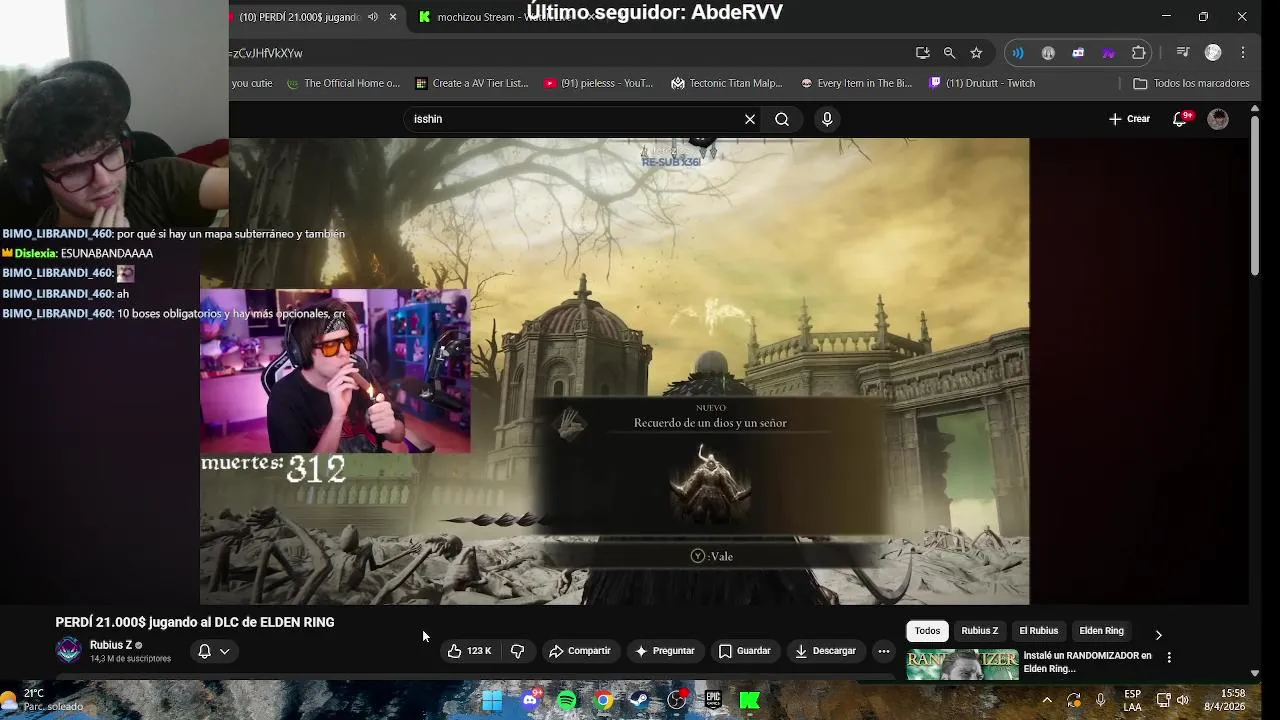Click the Guardar save button
This screenshot has height=720, width=1280.
[745, 651]
